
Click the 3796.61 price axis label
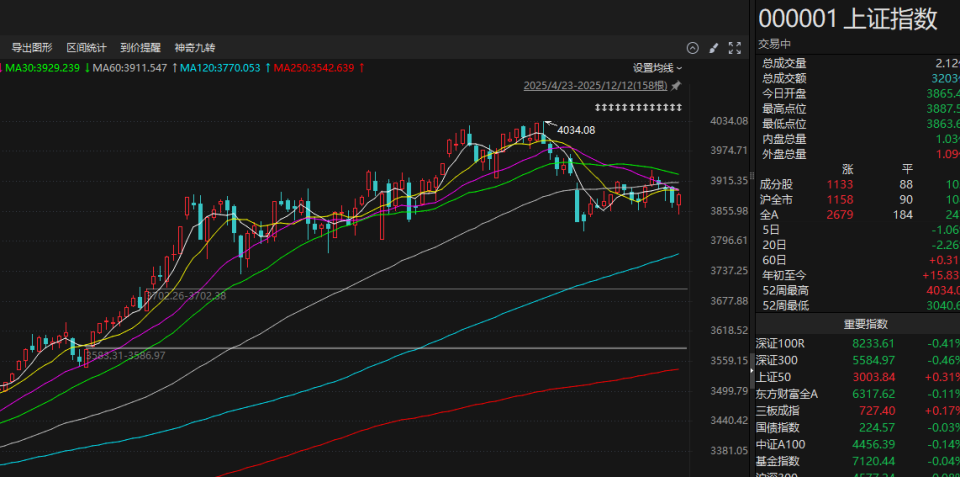coord(729,241)
